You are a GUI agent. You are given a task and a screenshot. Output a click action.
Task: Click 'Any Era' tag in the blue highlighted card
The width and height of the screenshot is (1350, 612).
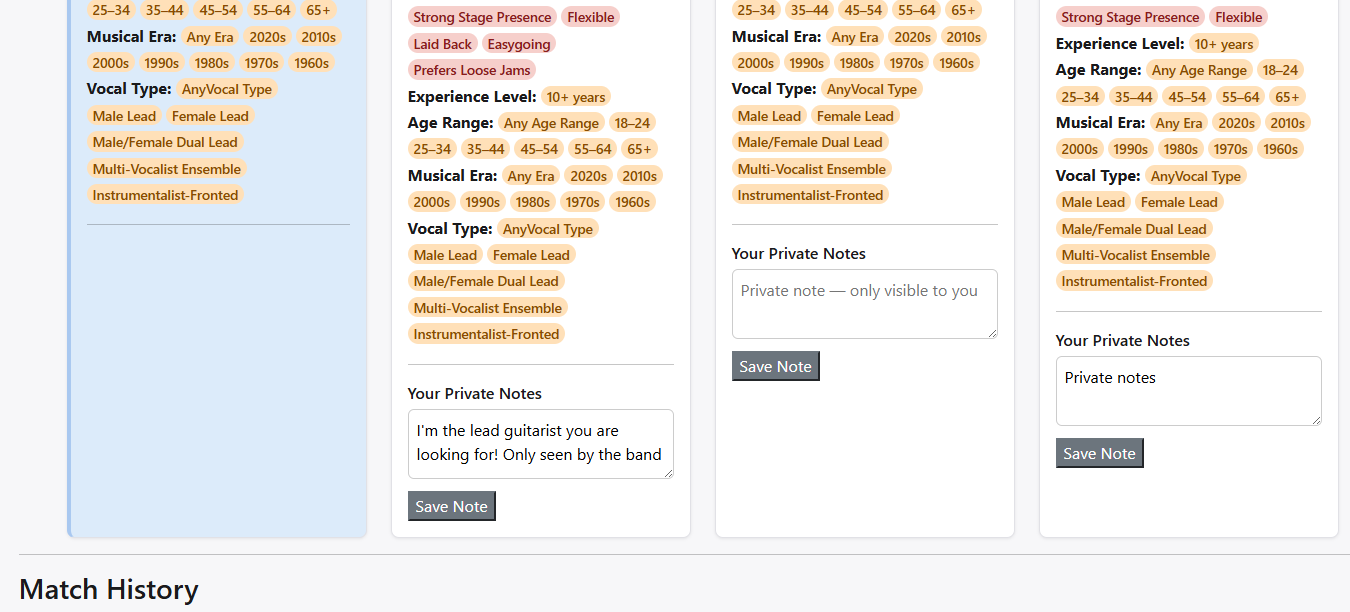pos(209,37)
